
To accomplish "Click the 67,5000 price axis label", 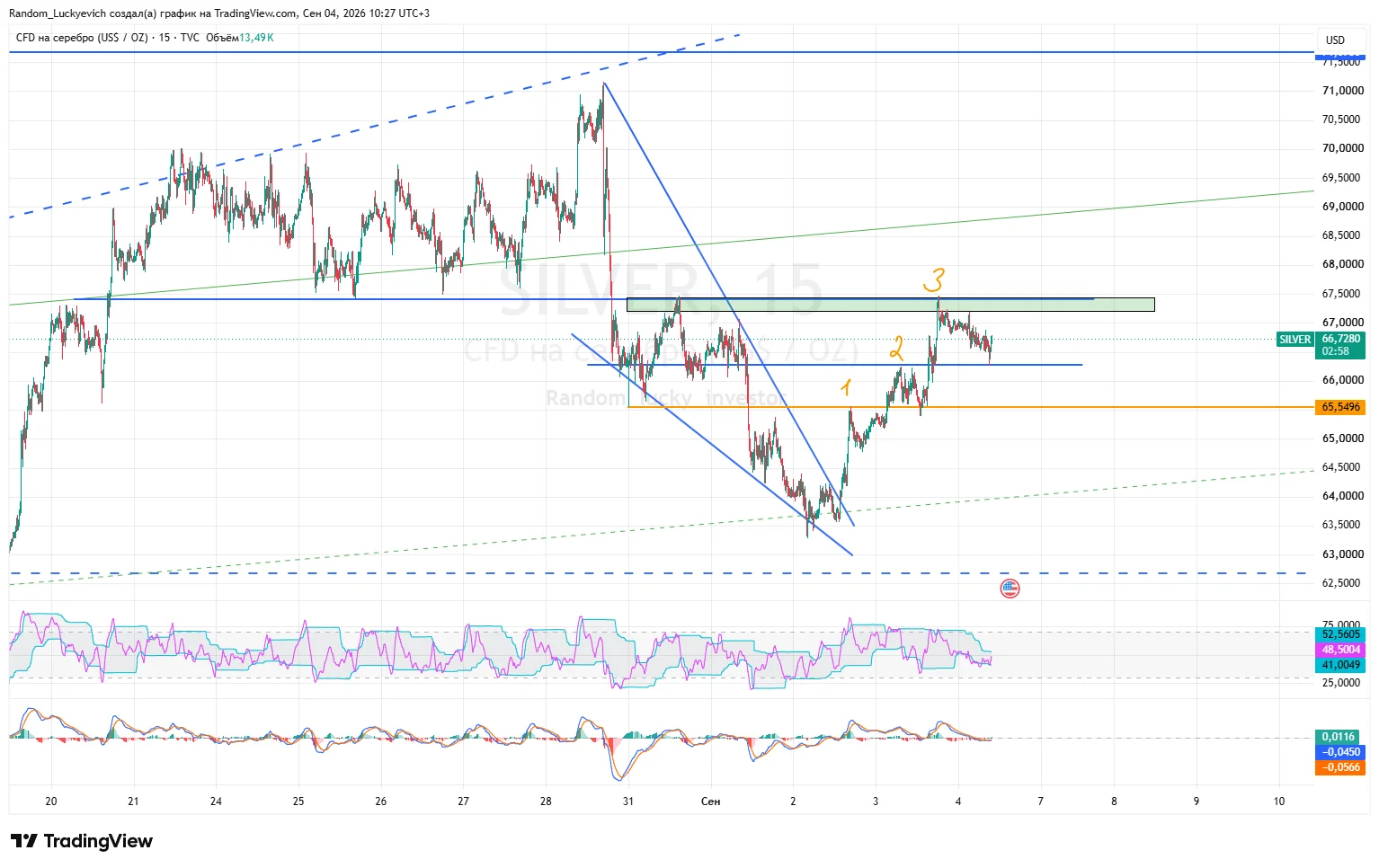I will click(1342, 294).
